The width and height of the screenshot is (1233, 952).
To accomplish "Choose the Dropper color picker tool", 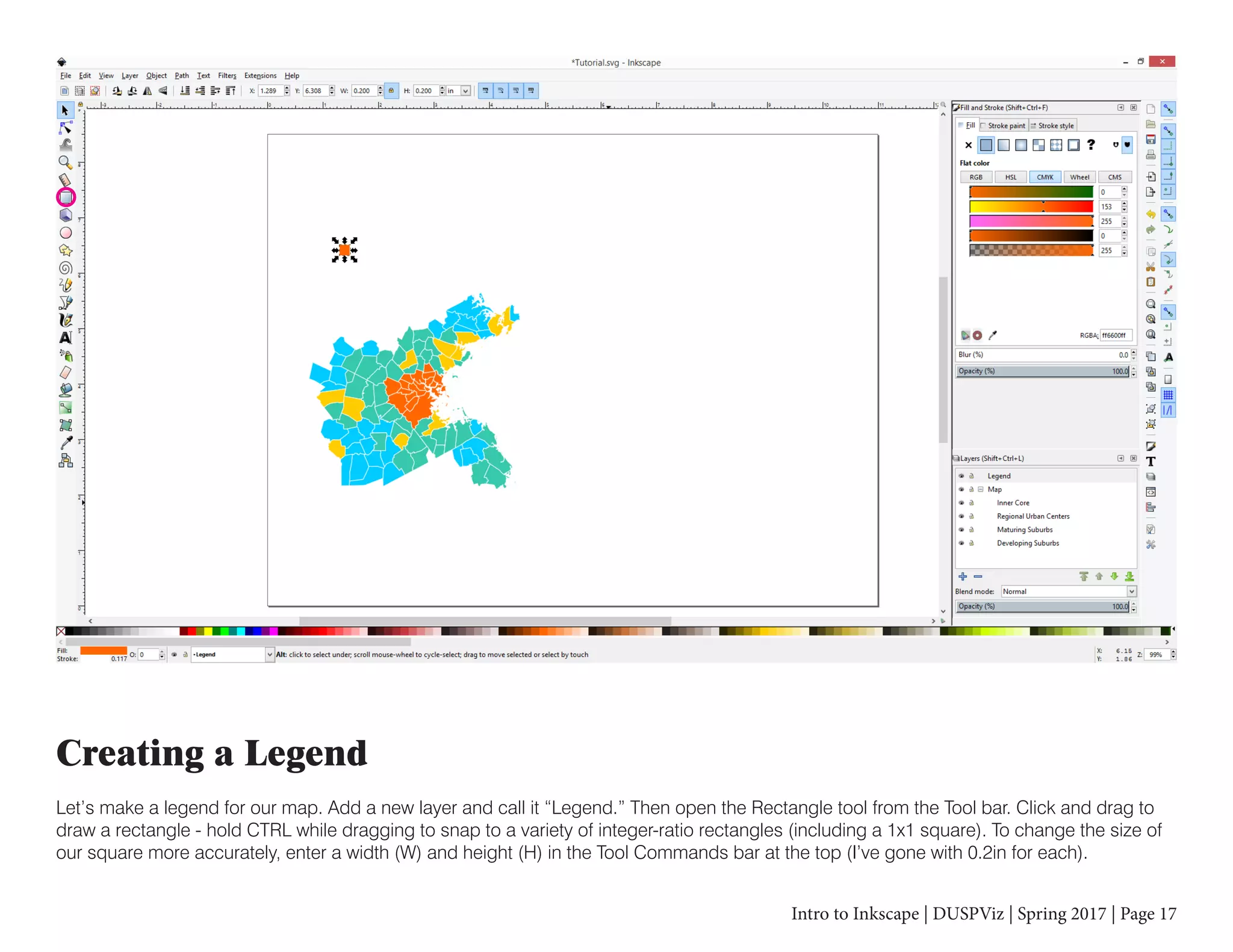I will click(66, 443).
